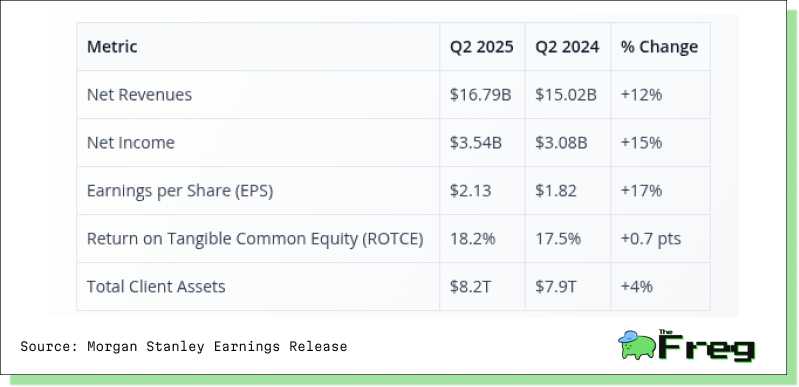This screenshot has width=799, height=387.
Task: Click the $3.54B net income value
Action: pyautogui.click(x=476, y=143)
